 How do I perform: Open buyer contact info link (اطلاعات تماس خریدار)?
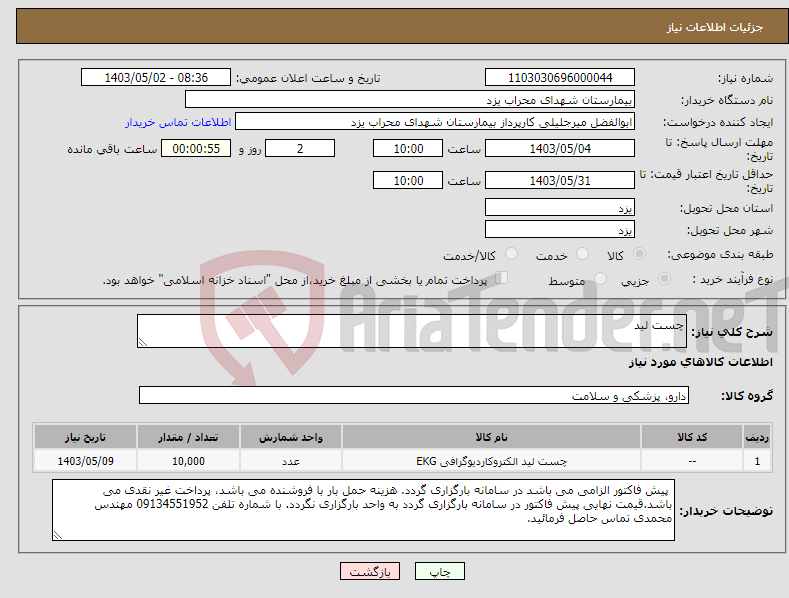pos(178,122)
